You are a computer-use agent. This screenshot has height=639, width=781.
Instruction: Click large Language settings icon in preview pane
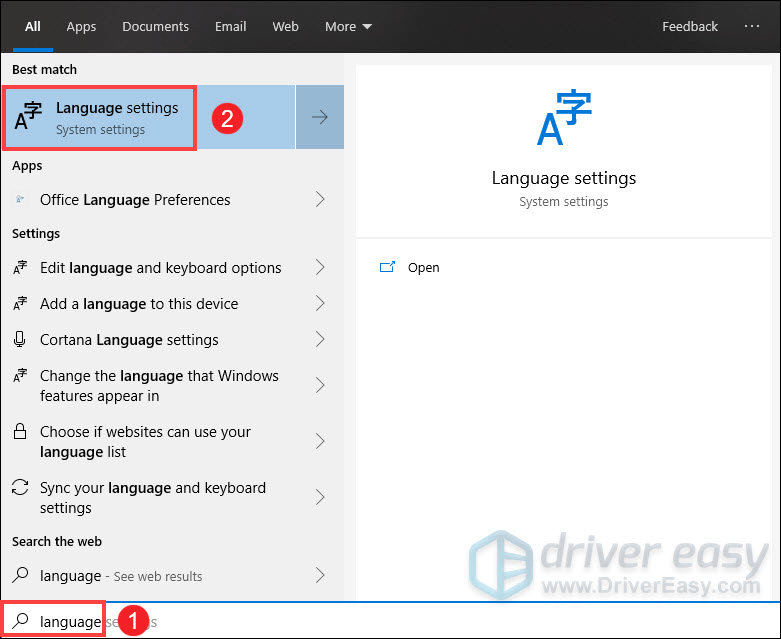pos(564,118)
